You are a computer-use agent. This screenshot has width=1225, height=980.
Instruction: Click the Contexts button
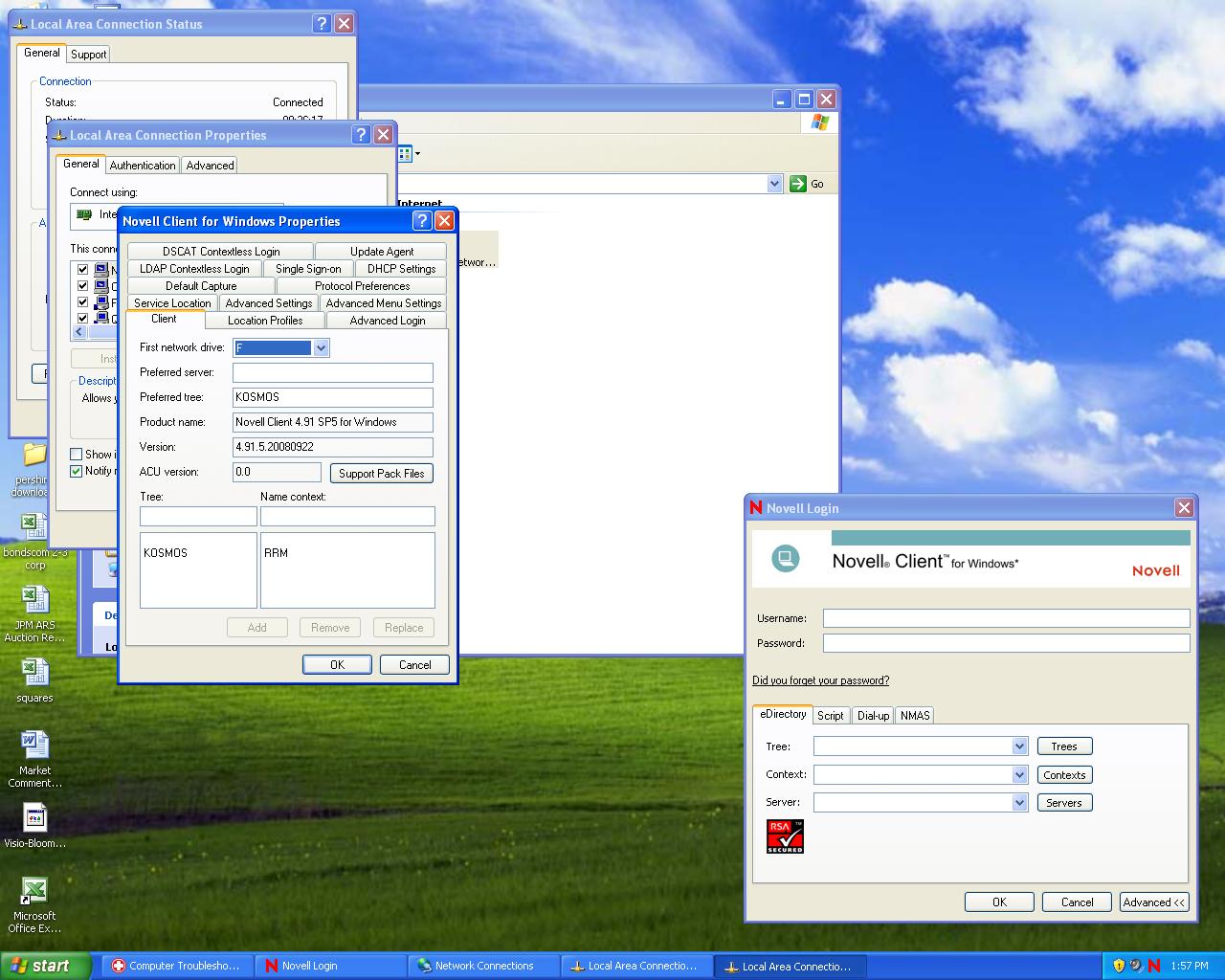click(x=1064, y=775)
